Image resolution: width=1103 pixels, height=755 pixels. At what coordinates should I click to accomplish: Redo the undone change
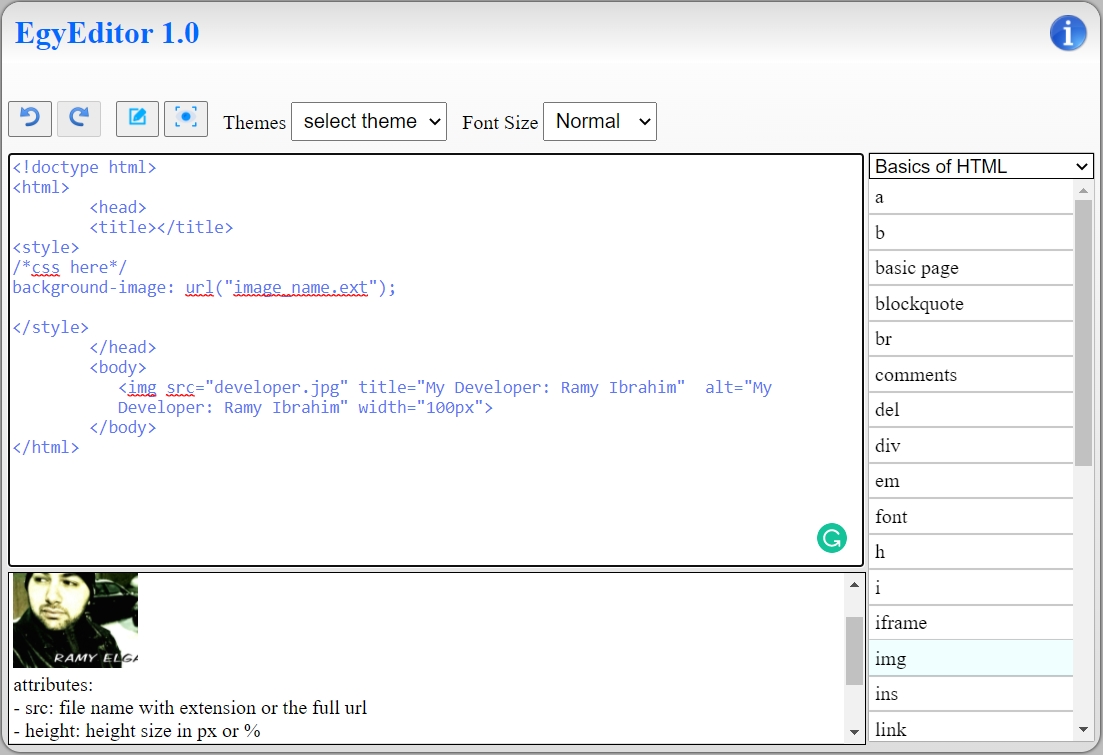click(79, 118)
